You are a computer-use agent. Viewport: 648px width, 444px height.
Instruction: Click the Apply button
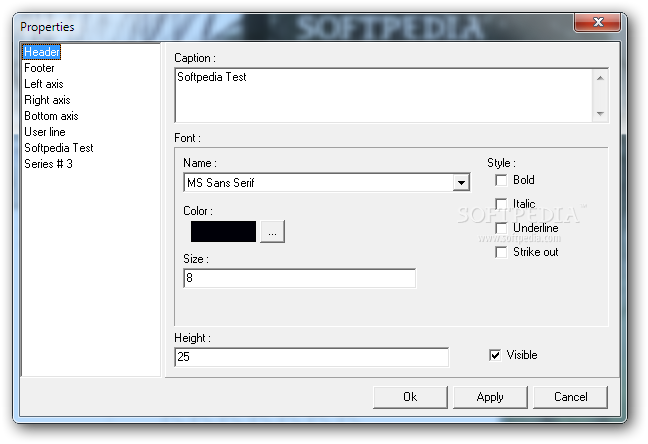click(490, 397)
